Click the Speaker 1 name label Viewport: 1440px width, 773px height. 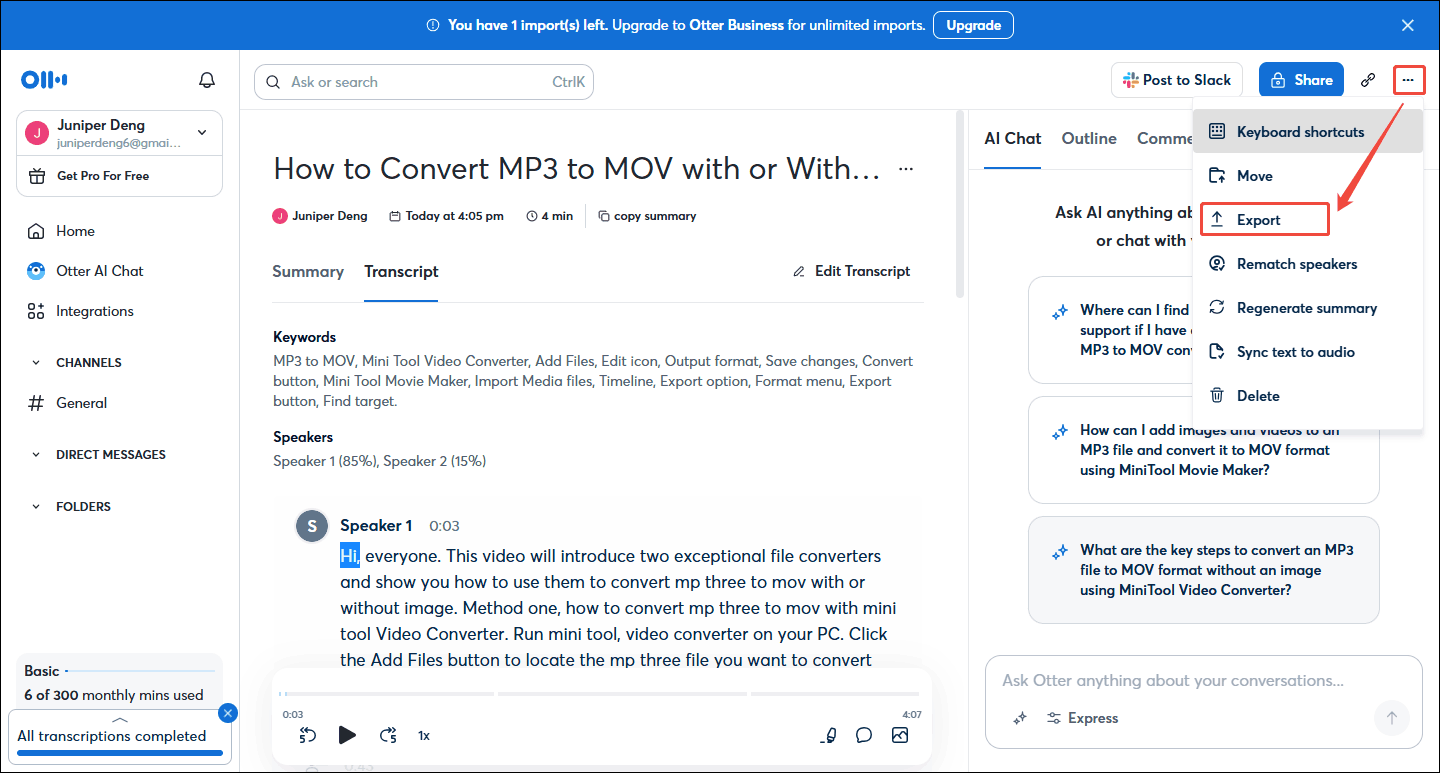pyautogui.click(x=376, y=526)
